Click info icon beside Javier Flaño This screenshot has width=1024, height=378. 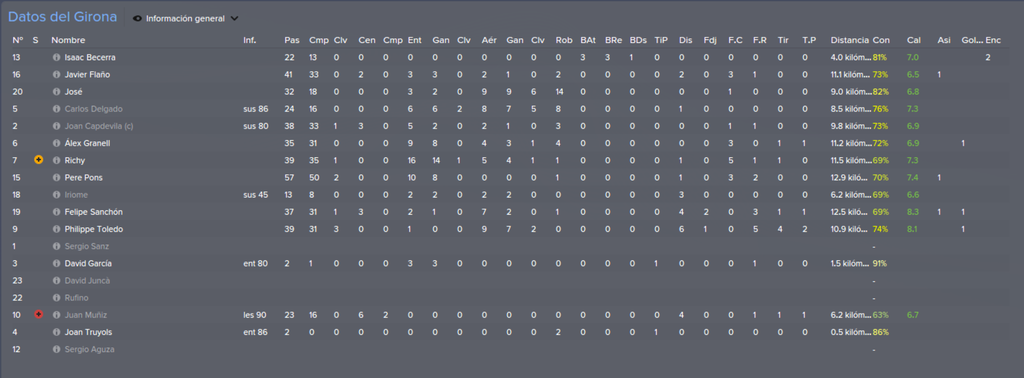click(56, 74)
